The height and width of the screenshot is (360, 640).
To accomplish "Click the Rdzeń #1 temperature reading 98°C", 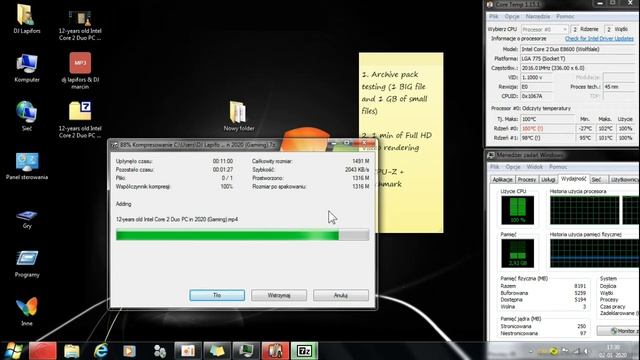I will click(x=547, y=138).
